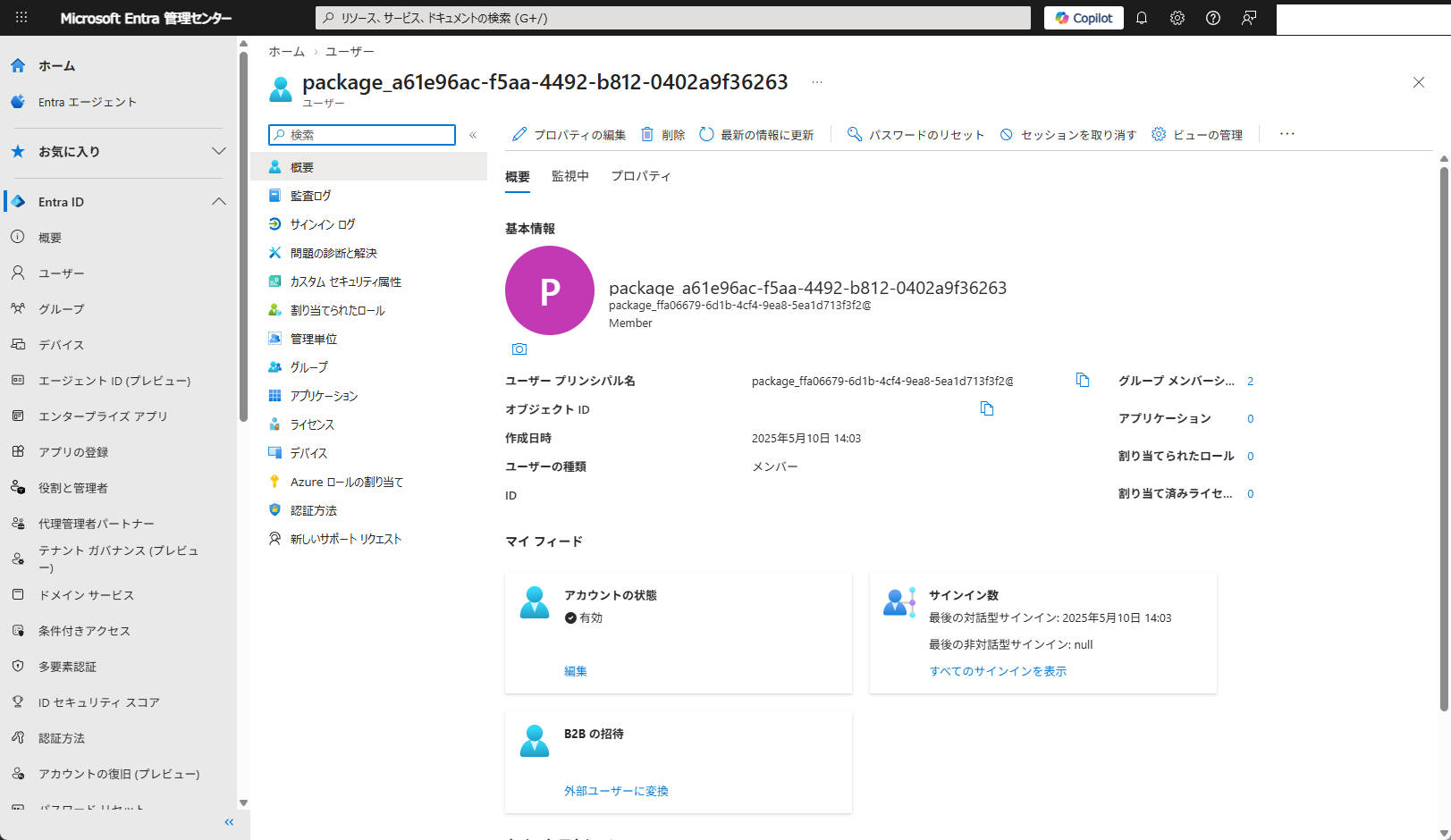Click the help question mark icon
Image resolution: width=1451 pixels, height=840 pixels.
(x=1213, y=18)
